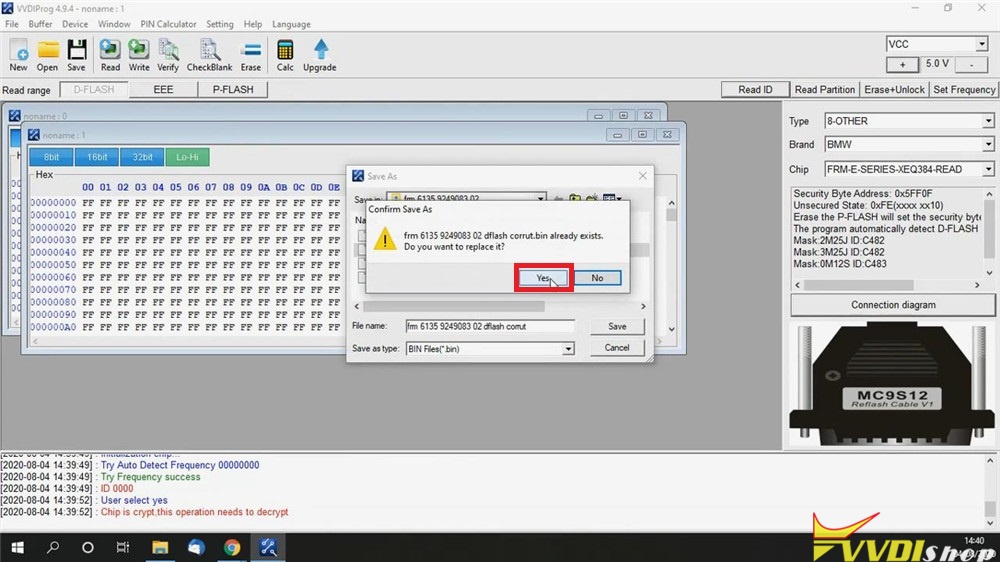The image size is (1000, 562).
Task: Click the Read Partition button
Action: (825, 89)
